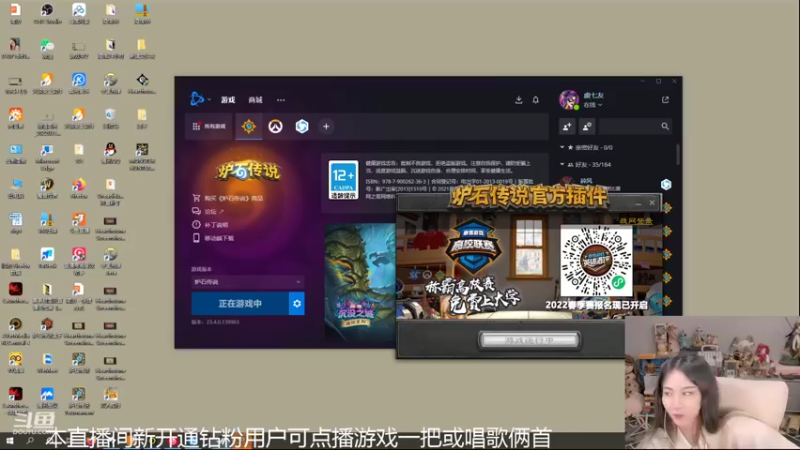Open the downloads icon in Battle.net header

[x=518, y=99]
